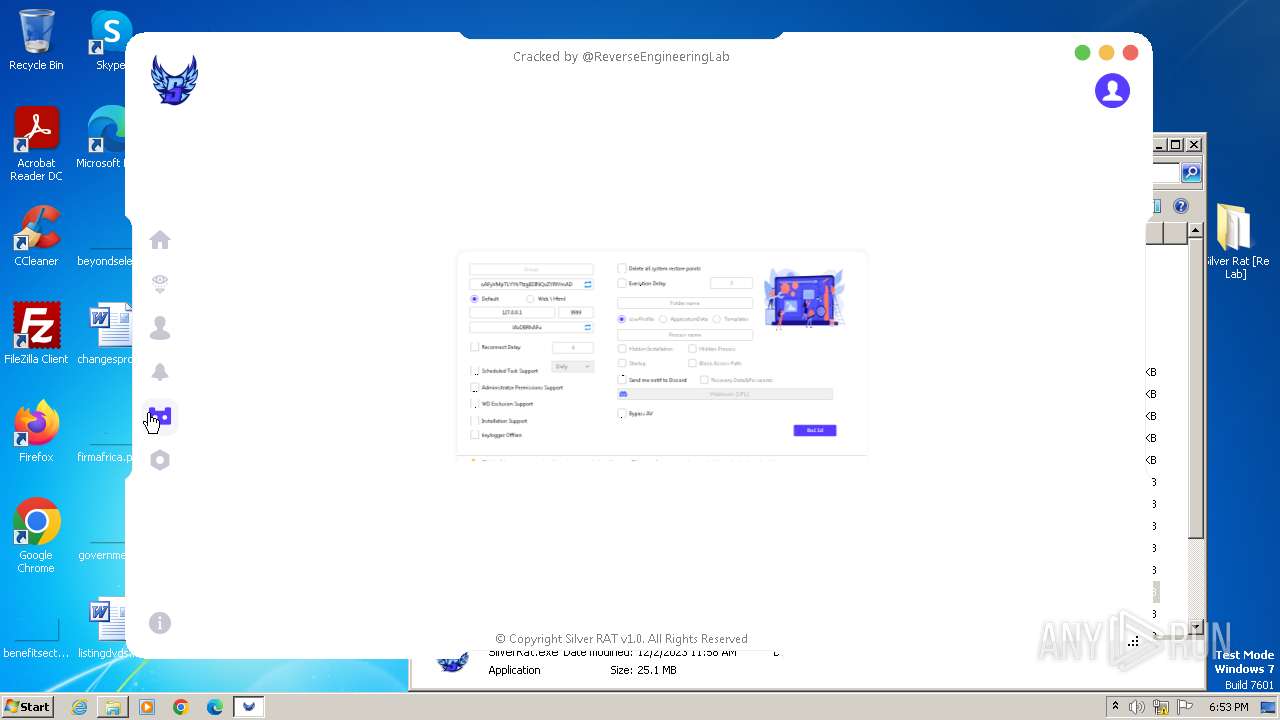Click the Discord icon beside webhook field

[623, 394]
